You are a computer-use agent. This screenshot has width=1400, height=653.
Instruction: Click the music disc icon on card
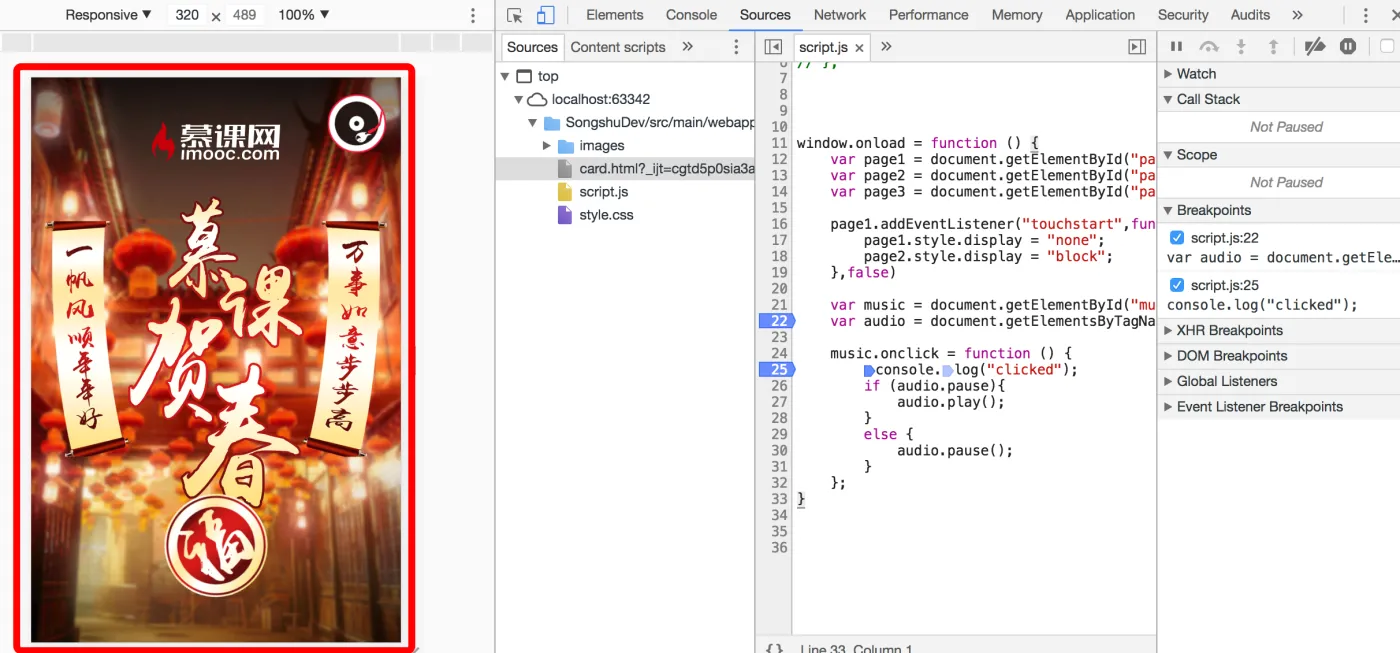click(x=357, y=124)
